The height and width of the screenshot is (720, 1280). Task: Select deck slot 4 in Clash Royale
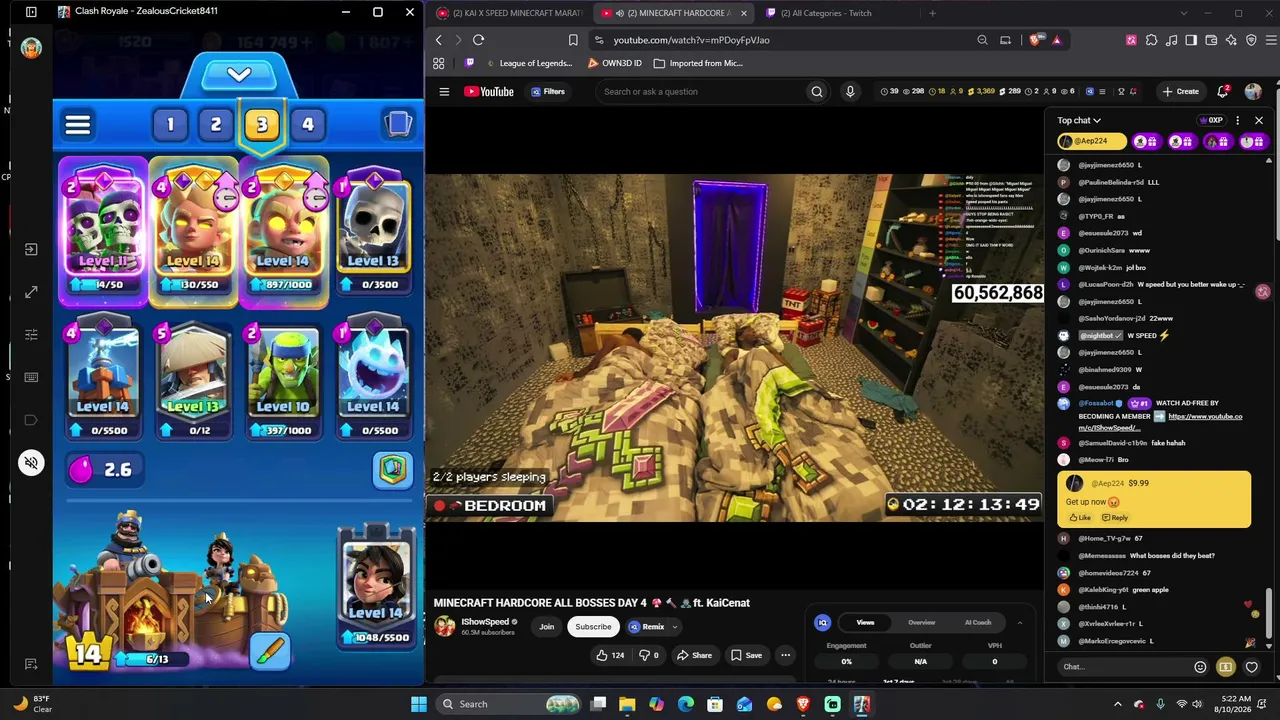(308, 125)
